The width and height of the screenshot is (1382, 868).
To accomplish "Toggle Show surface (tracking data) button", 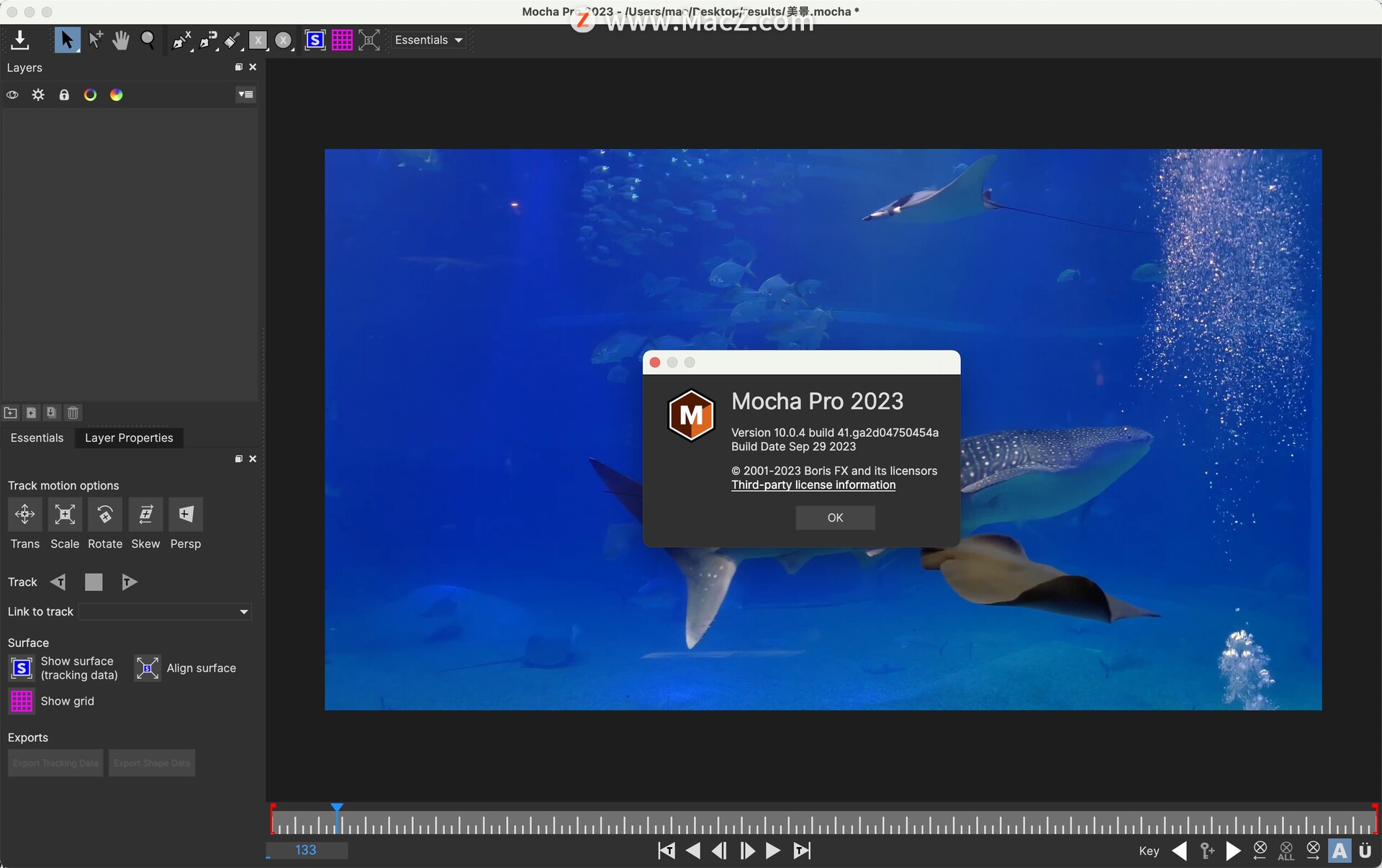I will 22,669.
